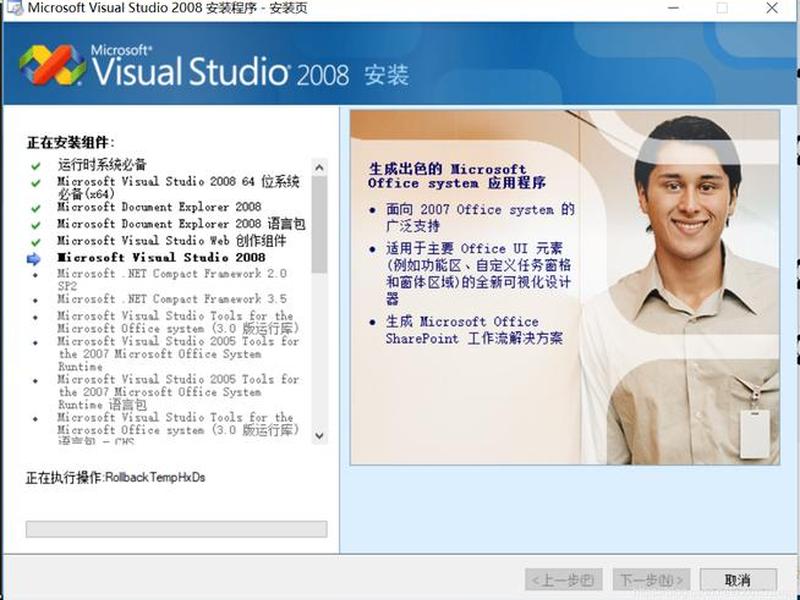This screenshot has width=800, height=600.
Task: Click the 面向 2007 Office system 的广泛支持 bullet
Action: [480, 217]
